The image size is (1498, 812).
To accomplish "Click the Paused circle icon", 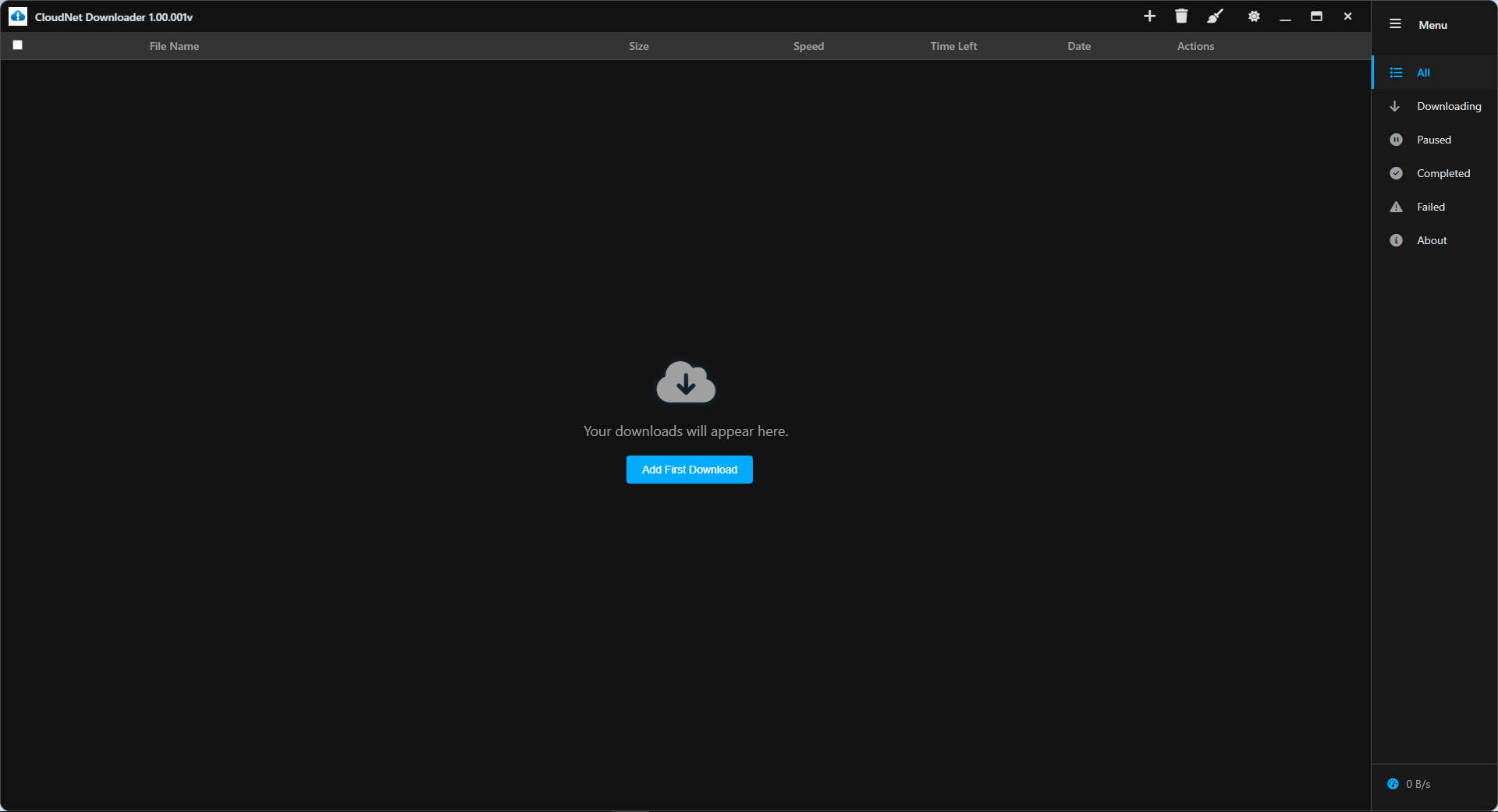I will [1396, 140].
